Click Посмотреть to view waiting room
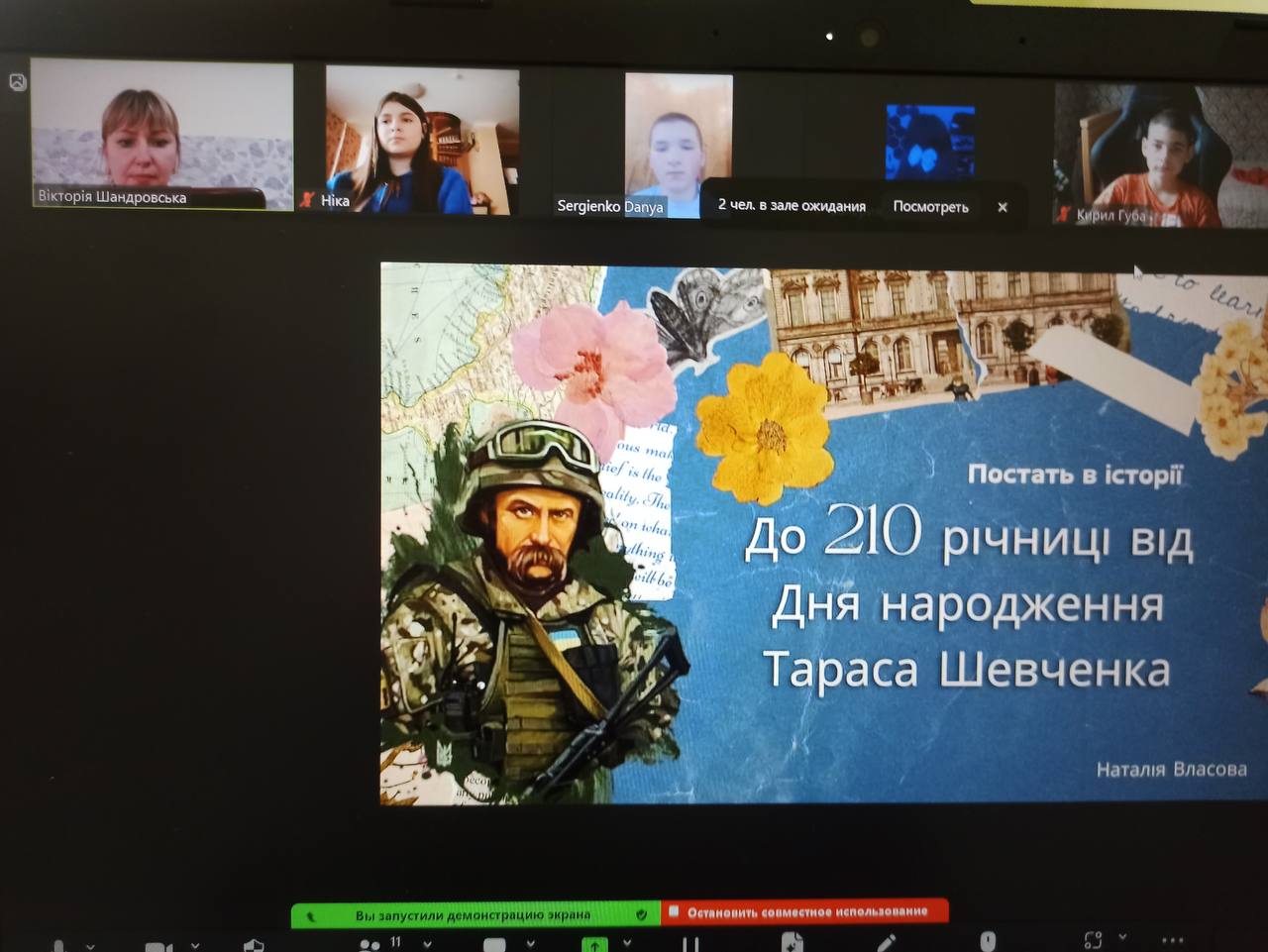 [930, 206]
